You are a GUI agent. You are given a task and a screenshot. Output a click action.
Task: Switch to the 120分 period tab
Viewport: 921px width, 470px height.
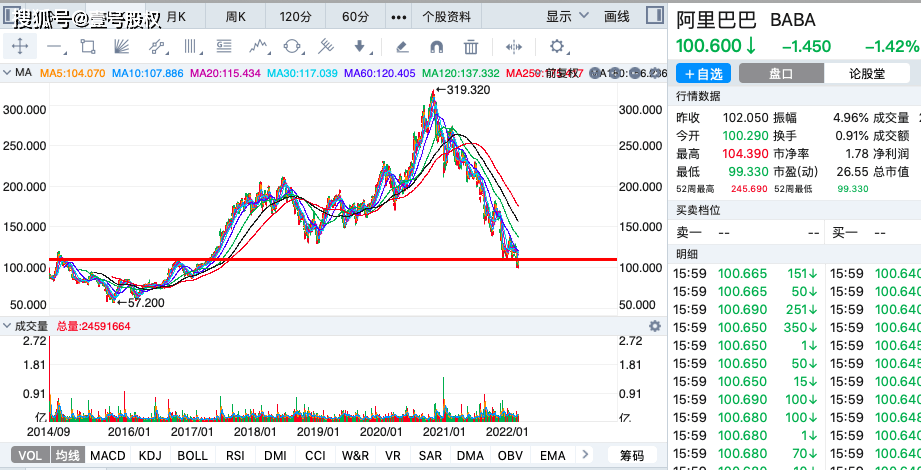(x=295, y=17)
